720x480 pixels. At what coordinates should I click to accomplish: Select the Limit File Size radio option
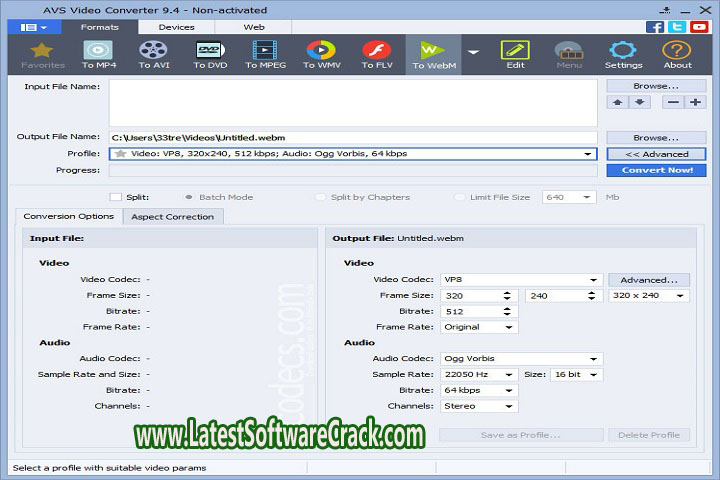[459, 197]
